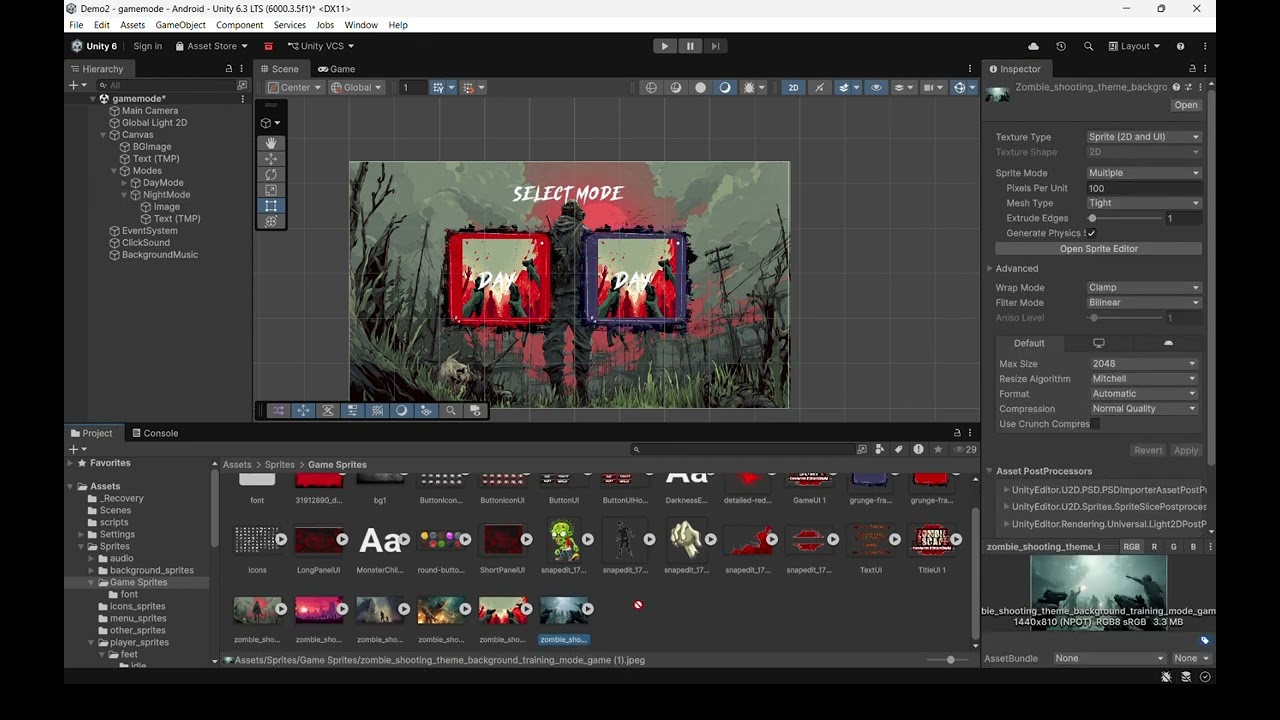Viewport: 1280px width, 720px height.
Task: Open the Center pivot dropdown
Action: coord(294,87)
